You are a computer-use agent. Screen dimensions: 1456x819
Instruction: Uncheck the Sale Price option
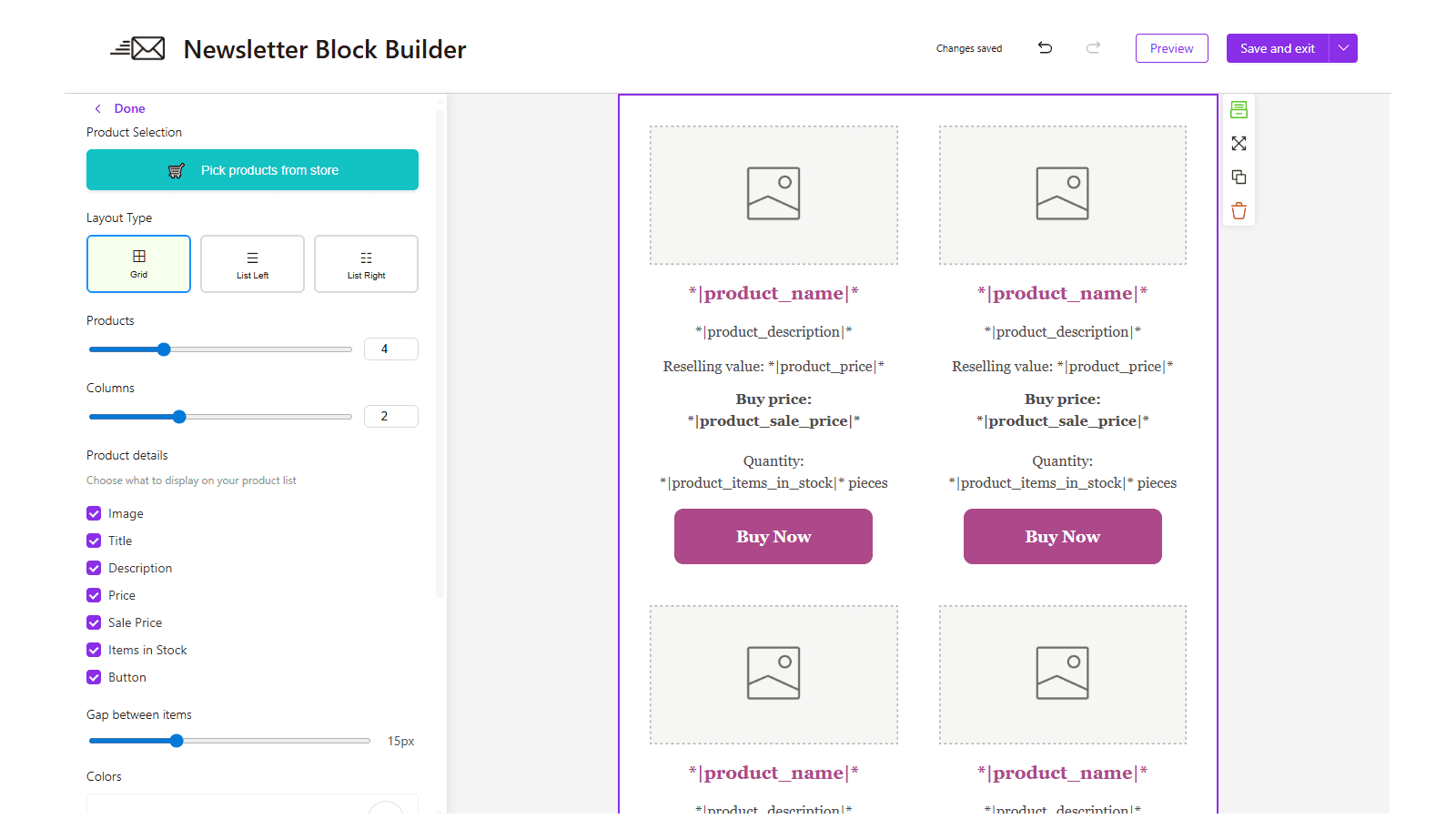tap(94, 622)
